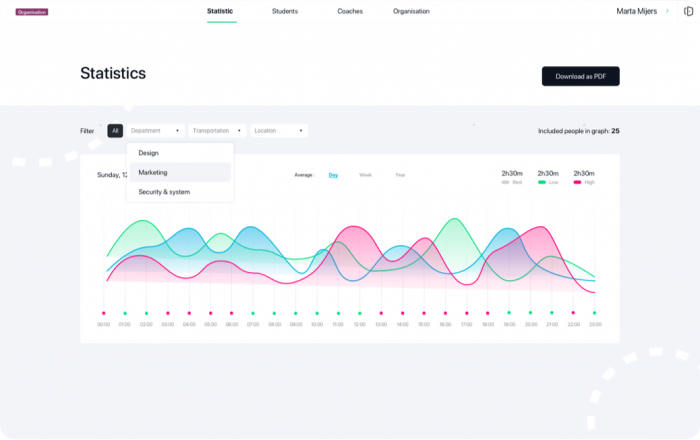
Task: Switch to the Statistic tab
Action: click(220, 11)
